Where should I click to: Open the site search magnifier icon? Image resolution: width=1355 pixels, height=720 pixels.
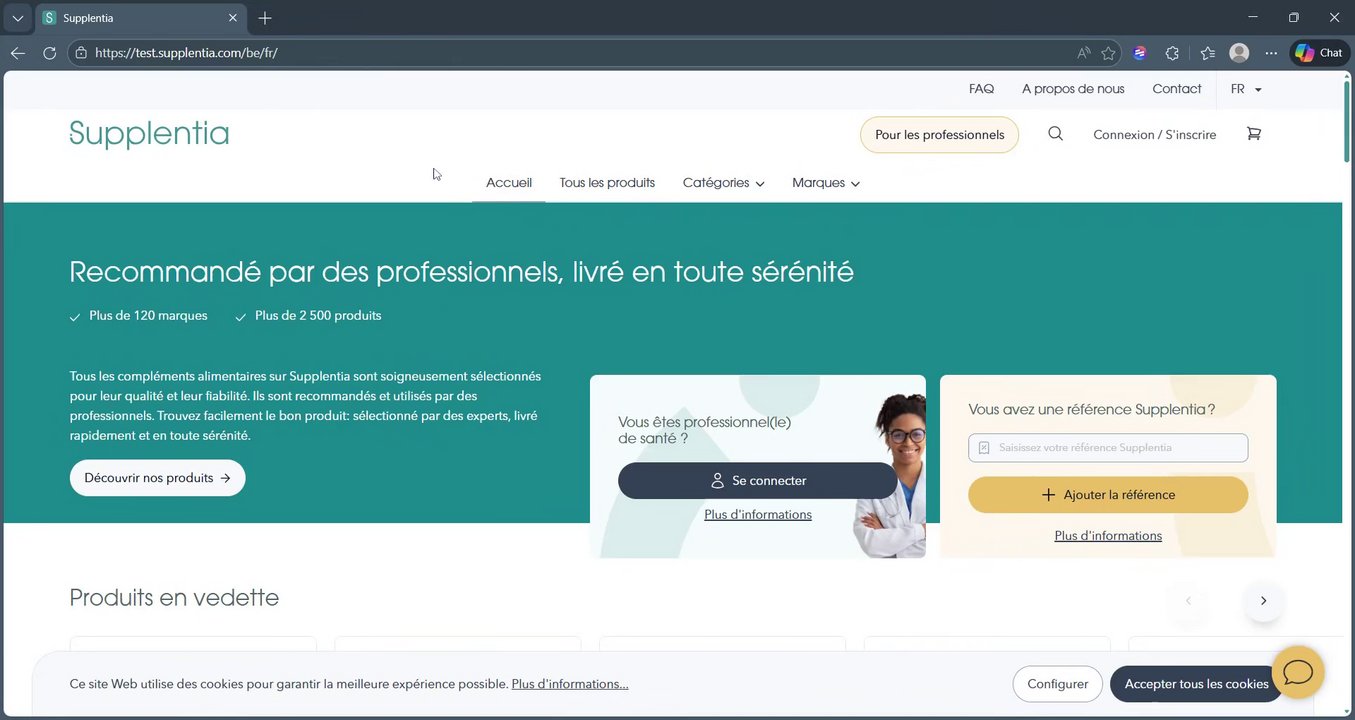point(1055,134)
